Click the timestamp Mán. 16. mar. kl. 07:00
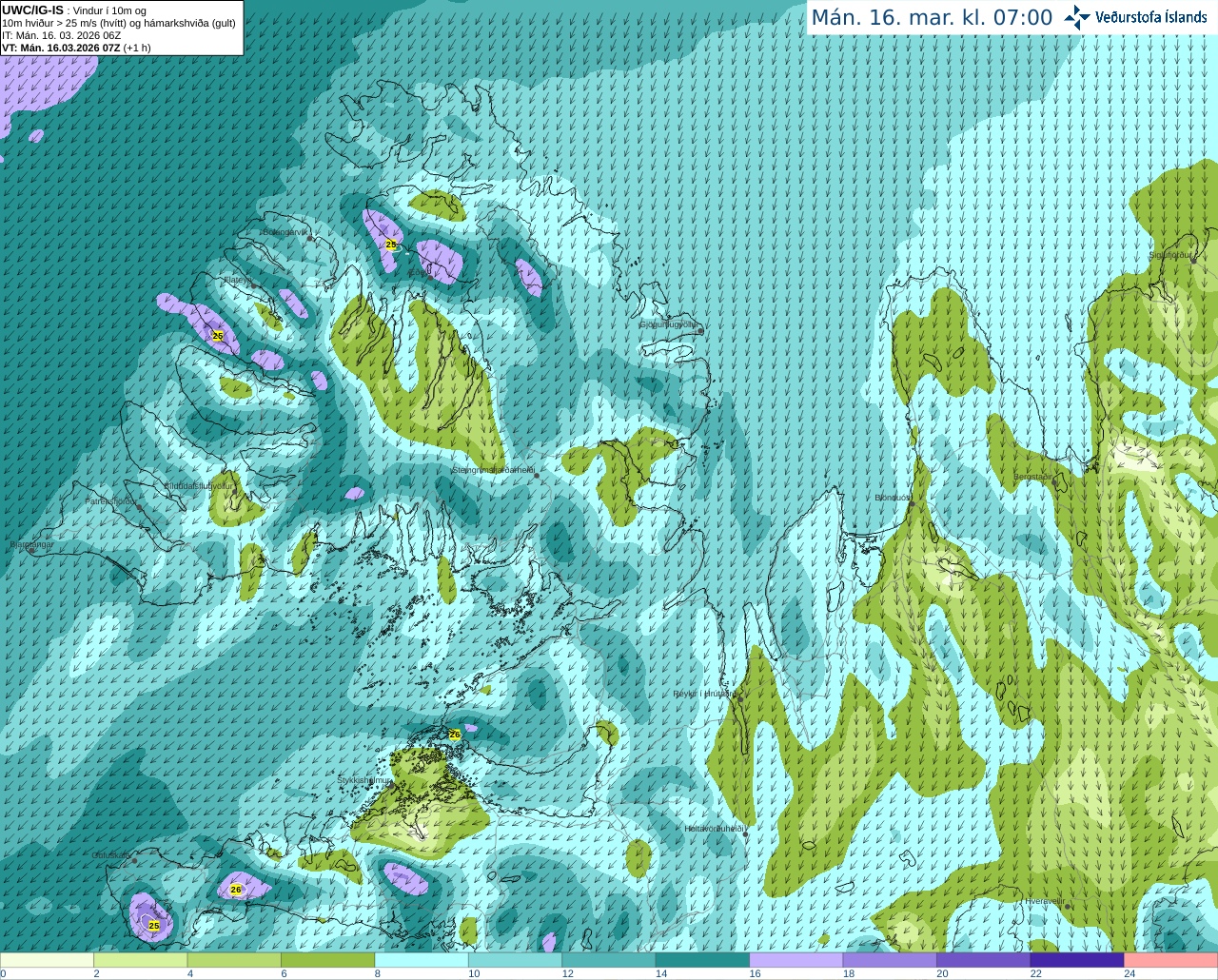 pyautogui.click(x=932, y=18)
